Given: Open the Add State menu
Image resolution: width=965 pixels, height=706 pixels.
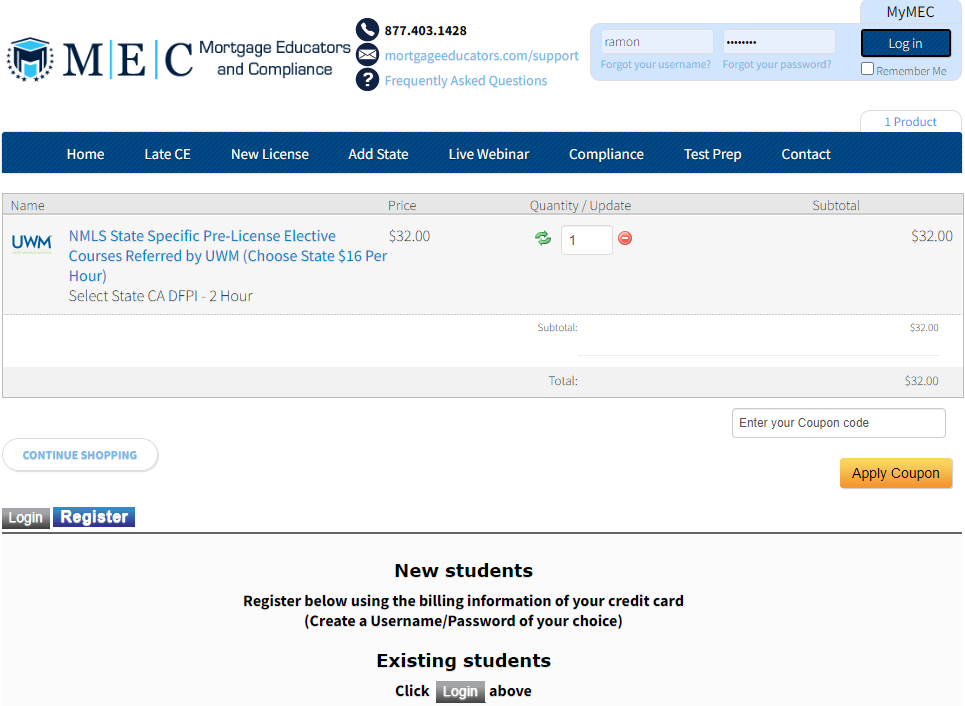Looking at the screenshot, I should (378, 154).
